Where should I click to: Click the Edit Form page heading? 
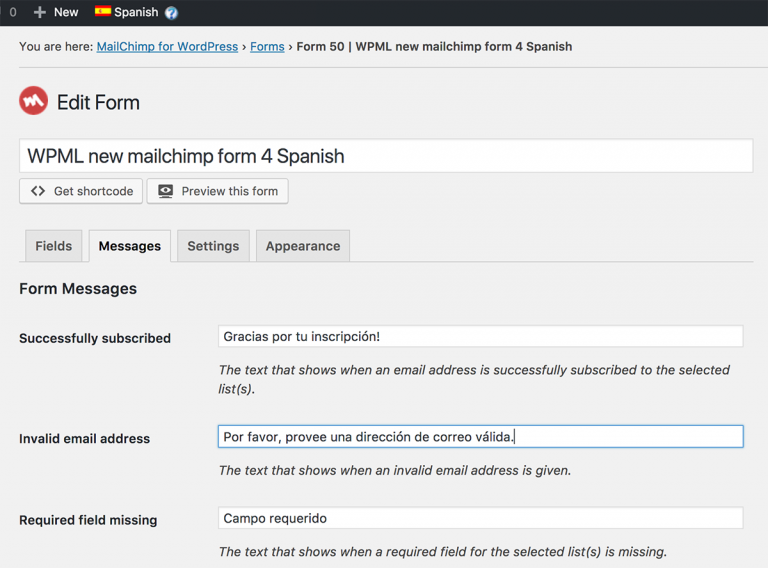tap(98, 102)
